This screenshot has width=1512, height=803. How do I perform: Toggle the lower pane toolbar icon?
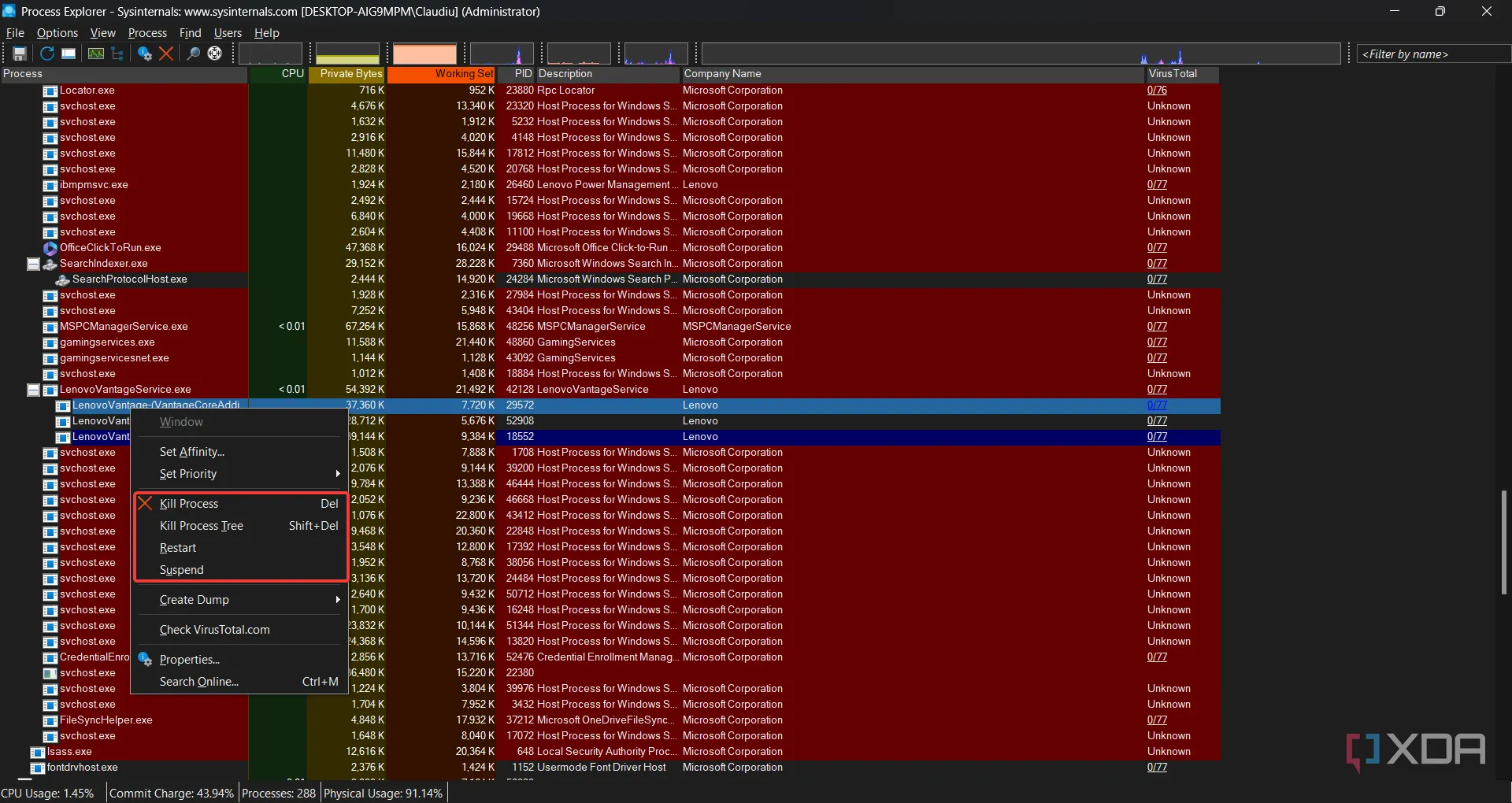(x=69, y=54)
